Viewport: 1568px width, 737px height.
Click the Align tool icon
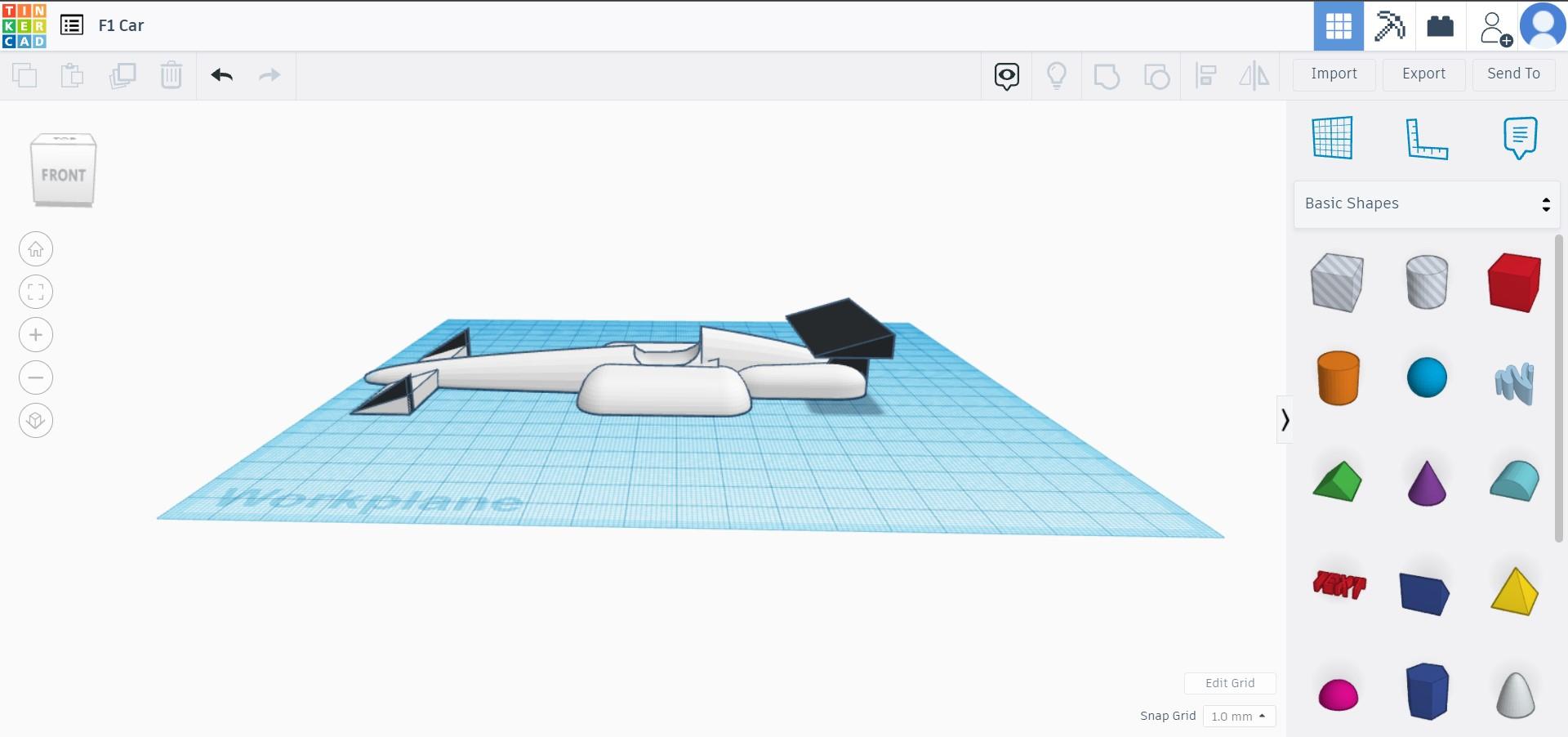[x=1205, y=76]
